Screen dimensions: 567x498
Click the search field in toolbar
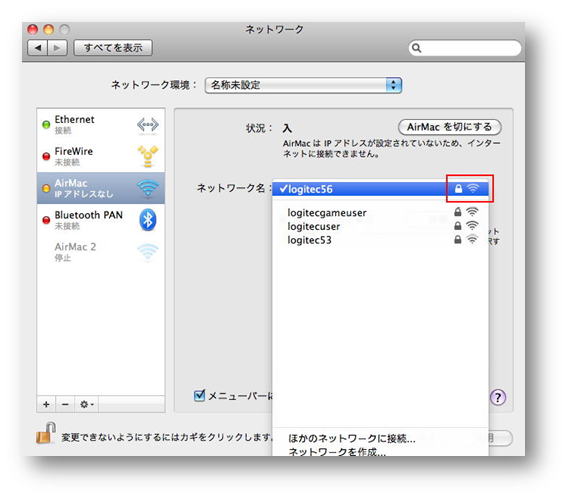(x=465, y=48)
